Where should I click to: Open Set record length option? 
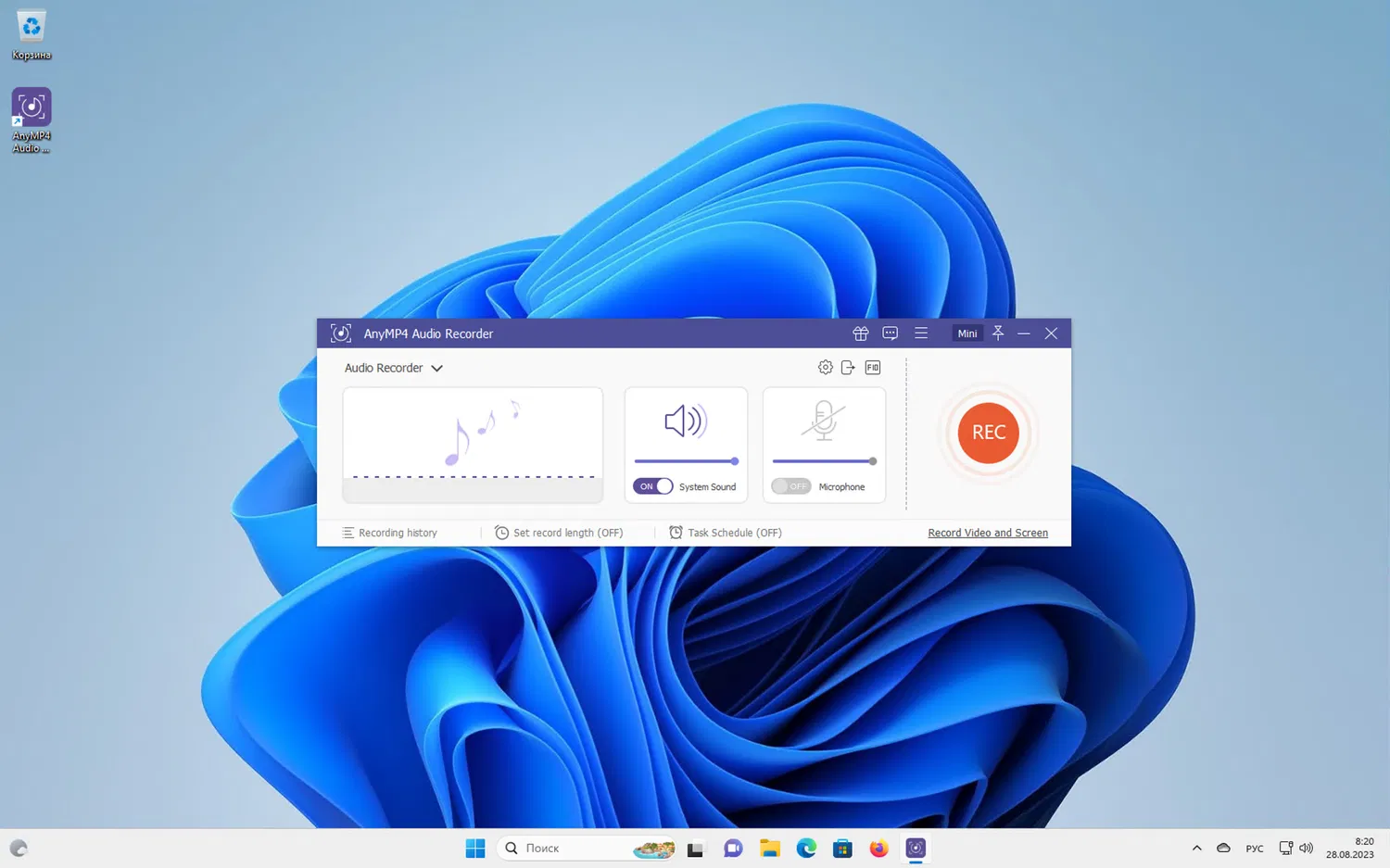[x=559, y=533]
